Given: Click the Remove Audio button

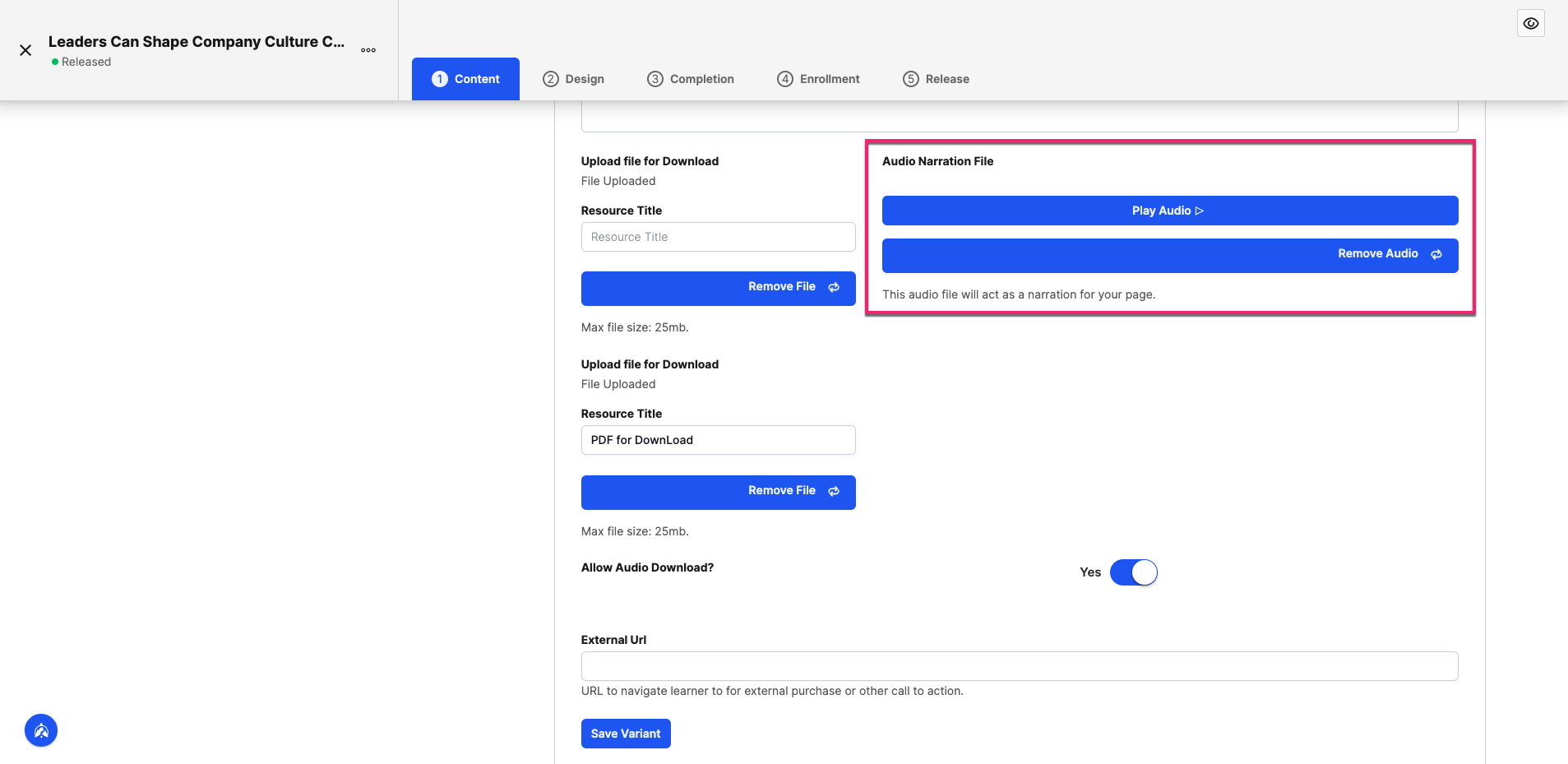Looking at the screenshot, I should pos(1170,255).
